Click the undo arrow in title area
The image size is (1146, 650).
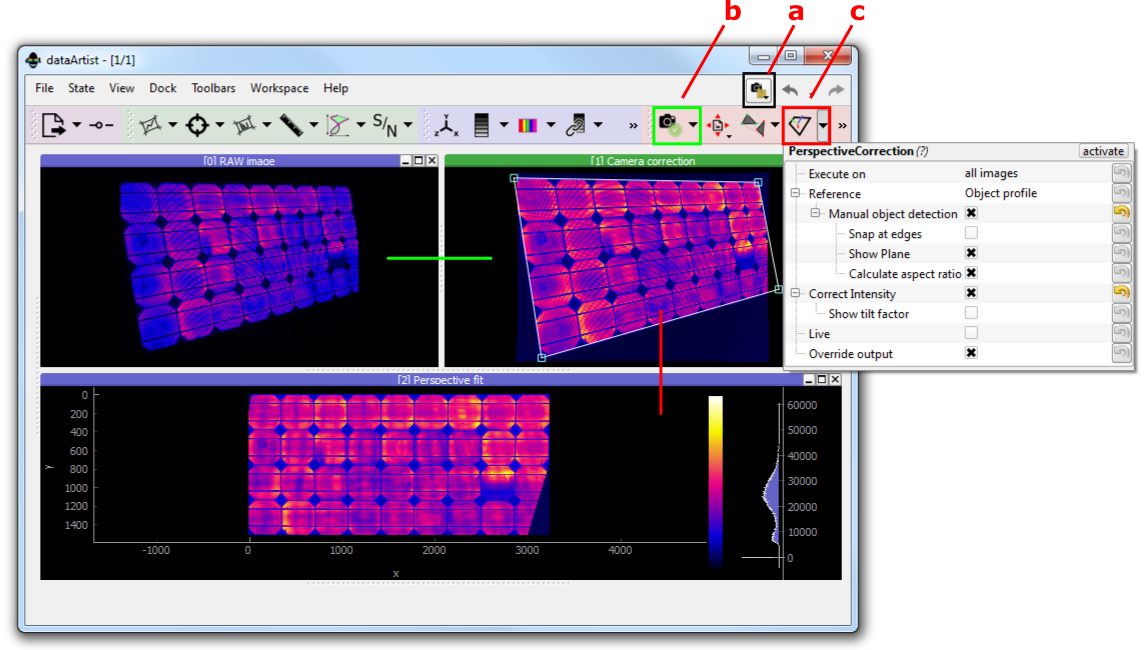point(790,90)
